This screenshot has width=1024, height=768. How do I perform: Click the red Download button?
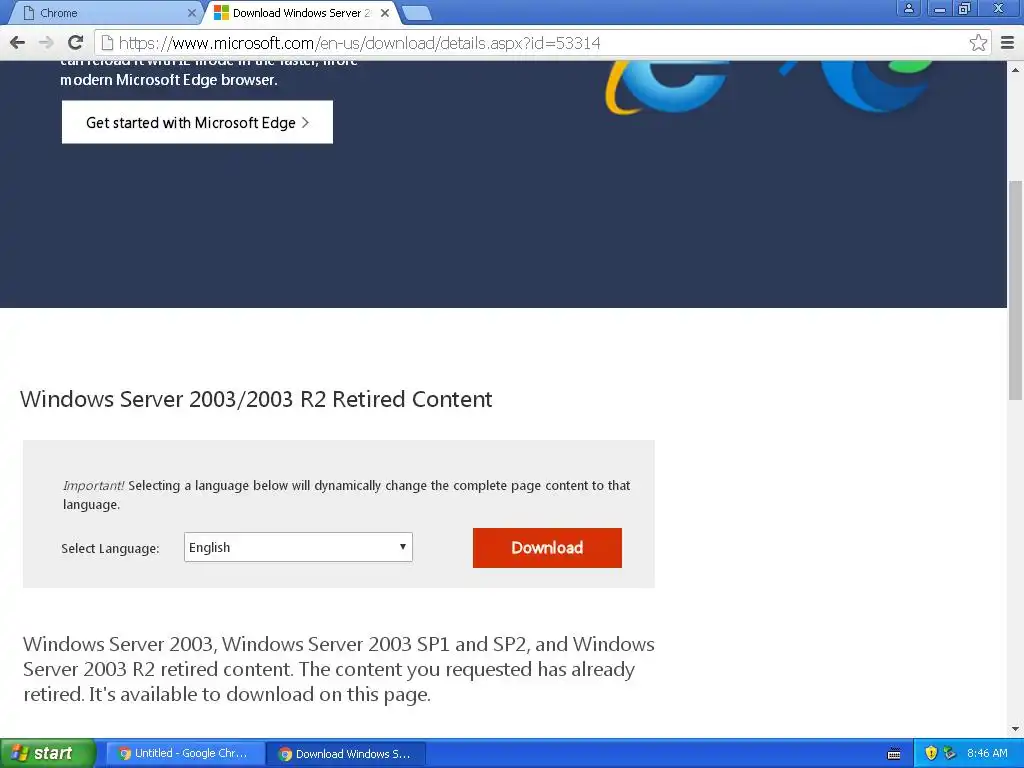click(547, 548)
